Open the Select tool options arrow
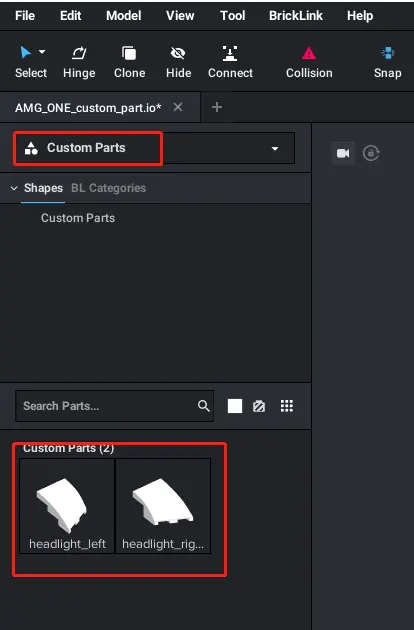 coord(42,52)
